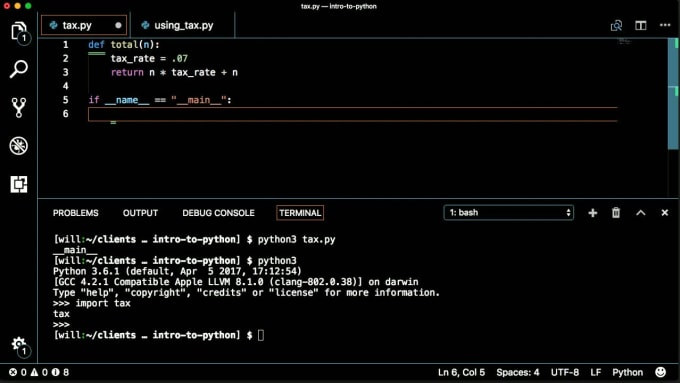Open the '1: bash' terminal dropdown
This screenshot has height=383, width=680.
[508, 213]
